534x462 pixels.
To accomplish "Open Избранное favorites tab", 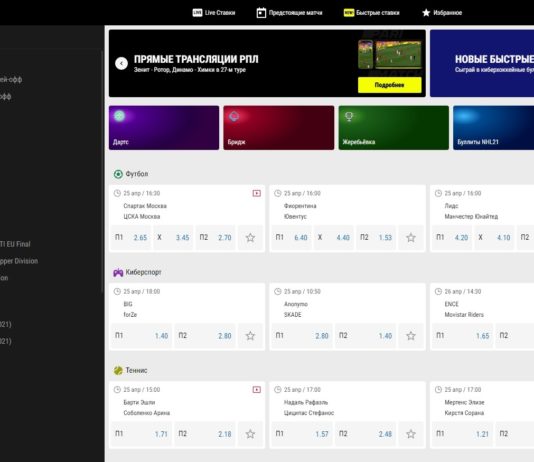I will coord(442,13).
